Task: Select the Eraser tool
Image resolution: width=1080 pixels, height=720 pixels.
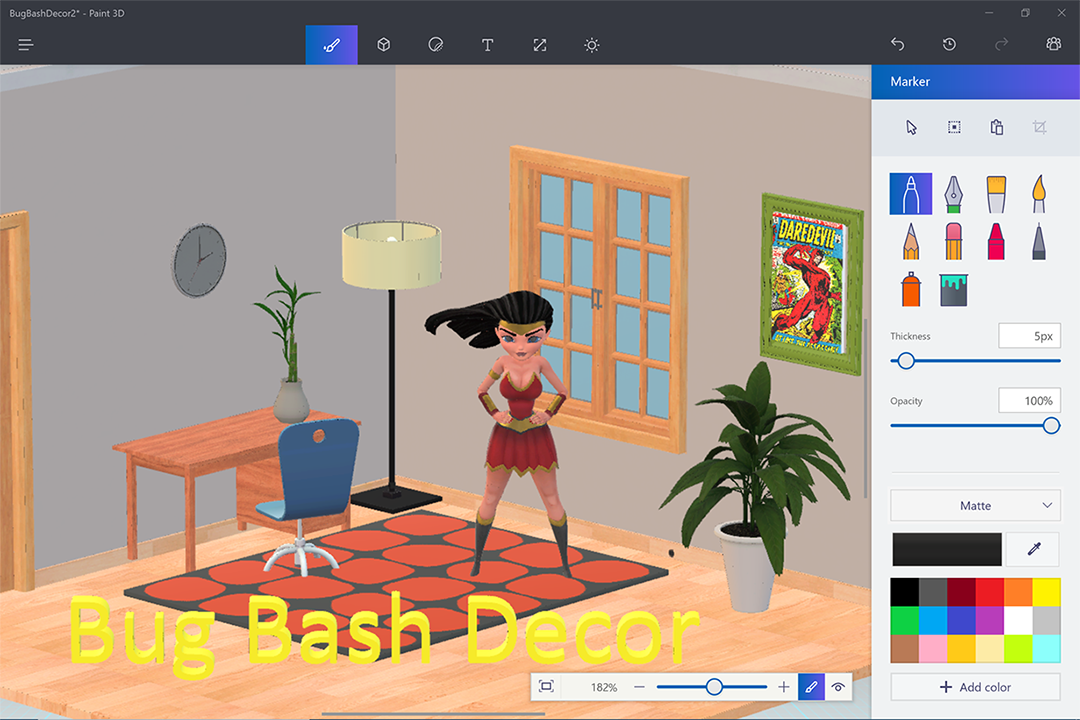Action: tap(953, 241)
